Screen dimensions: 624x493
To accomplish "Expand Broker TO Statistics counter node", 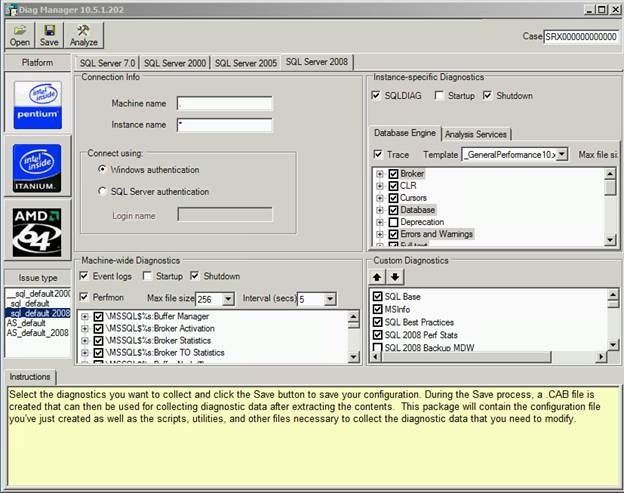I will click(x=85, y=353).
